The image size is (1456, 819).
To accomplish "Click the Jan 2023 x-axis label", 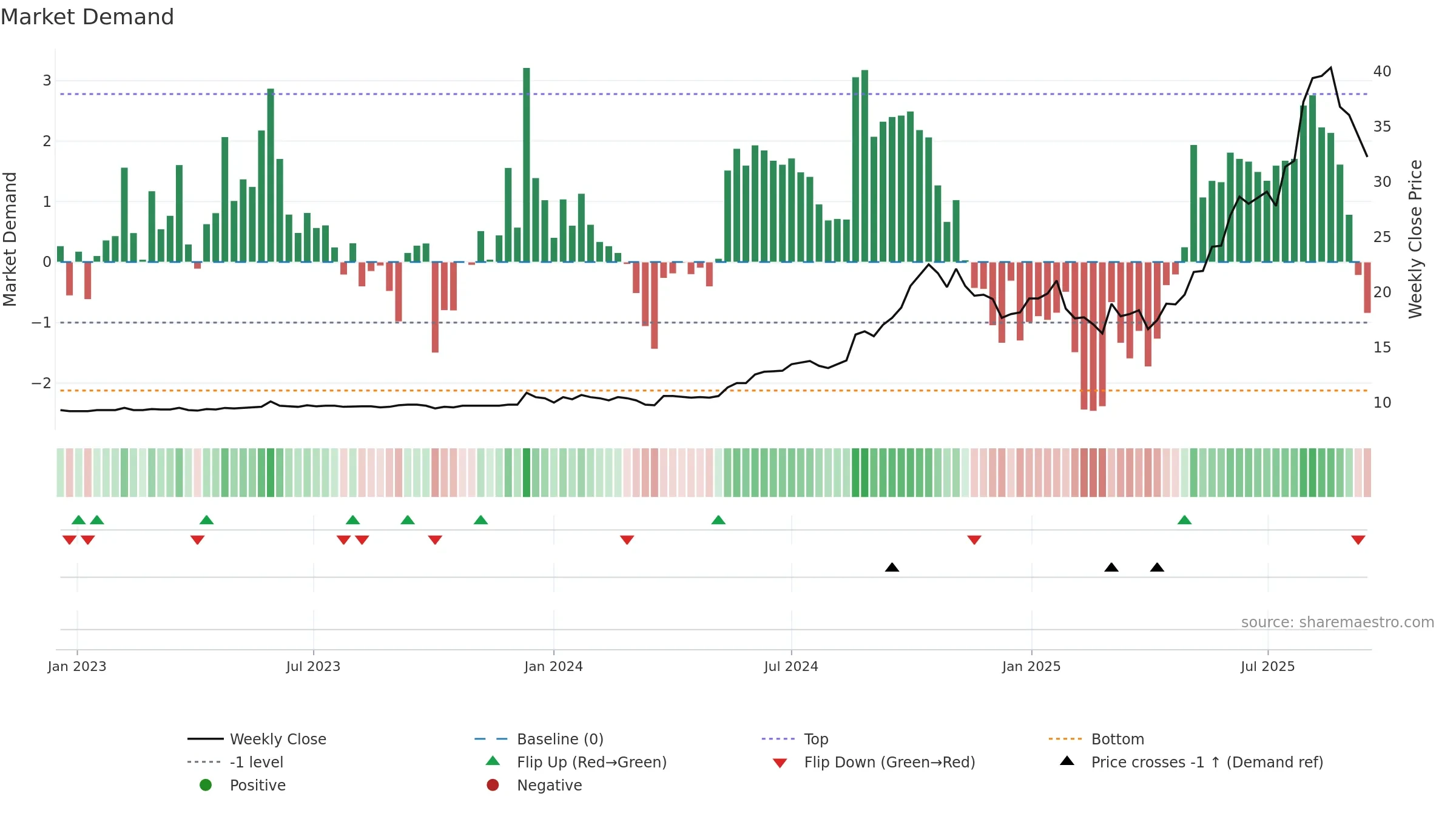I will pos(77,666).
